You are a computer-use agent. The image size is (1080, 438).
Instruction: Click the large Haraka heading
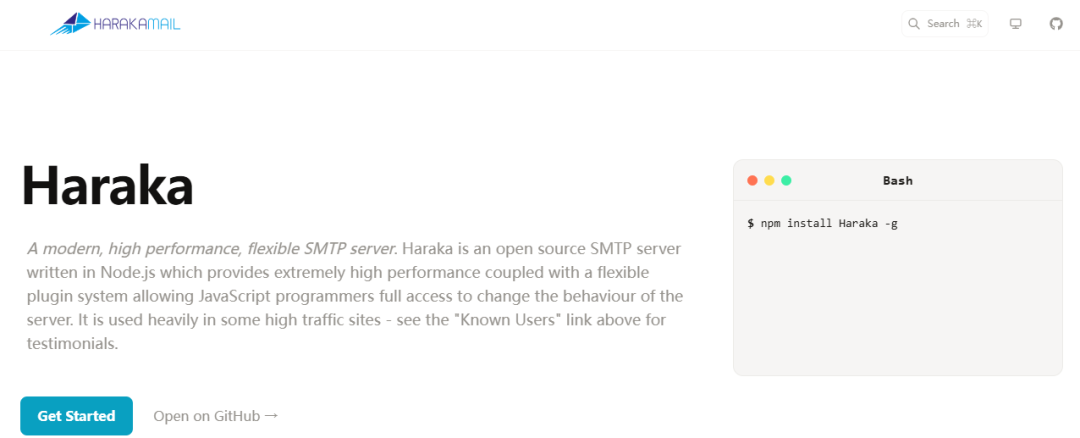coord(107,184)
